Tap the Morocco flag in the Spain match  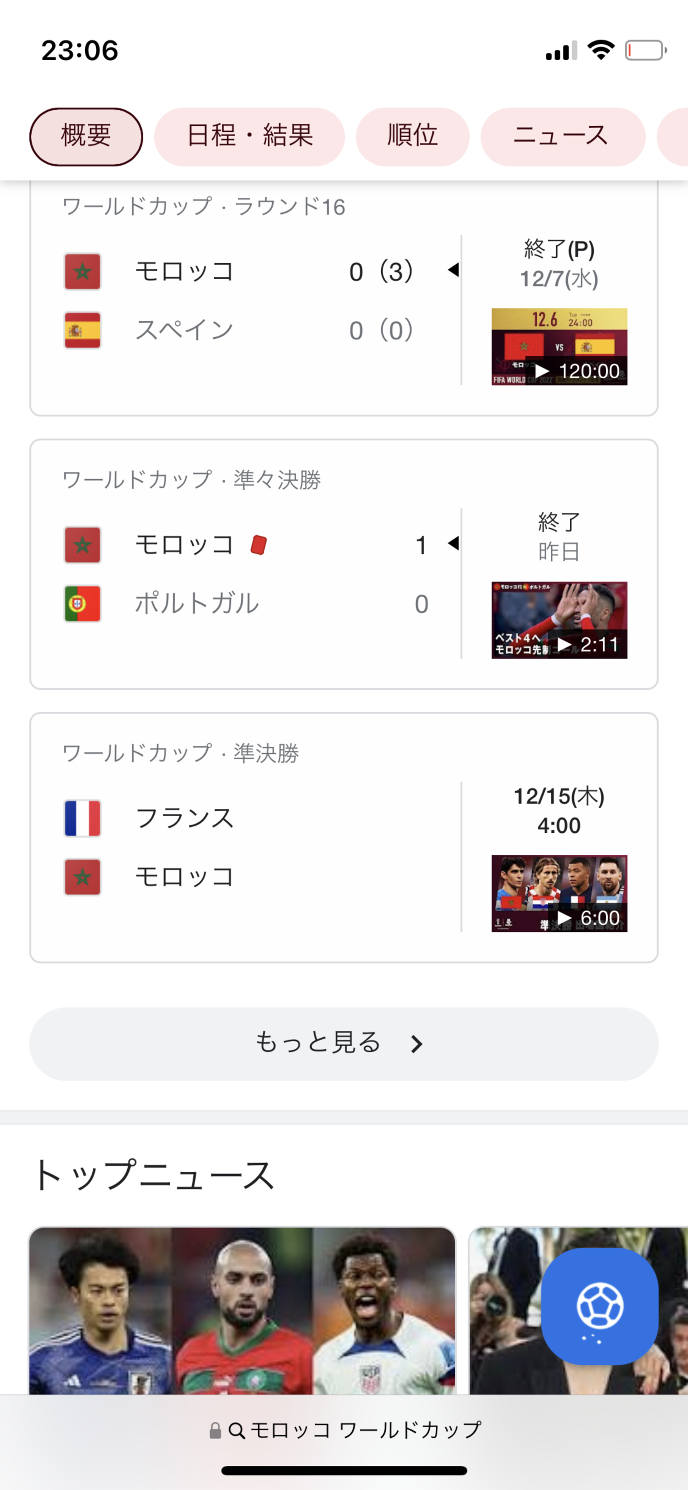pyautogui.click(x=82, y=271)
